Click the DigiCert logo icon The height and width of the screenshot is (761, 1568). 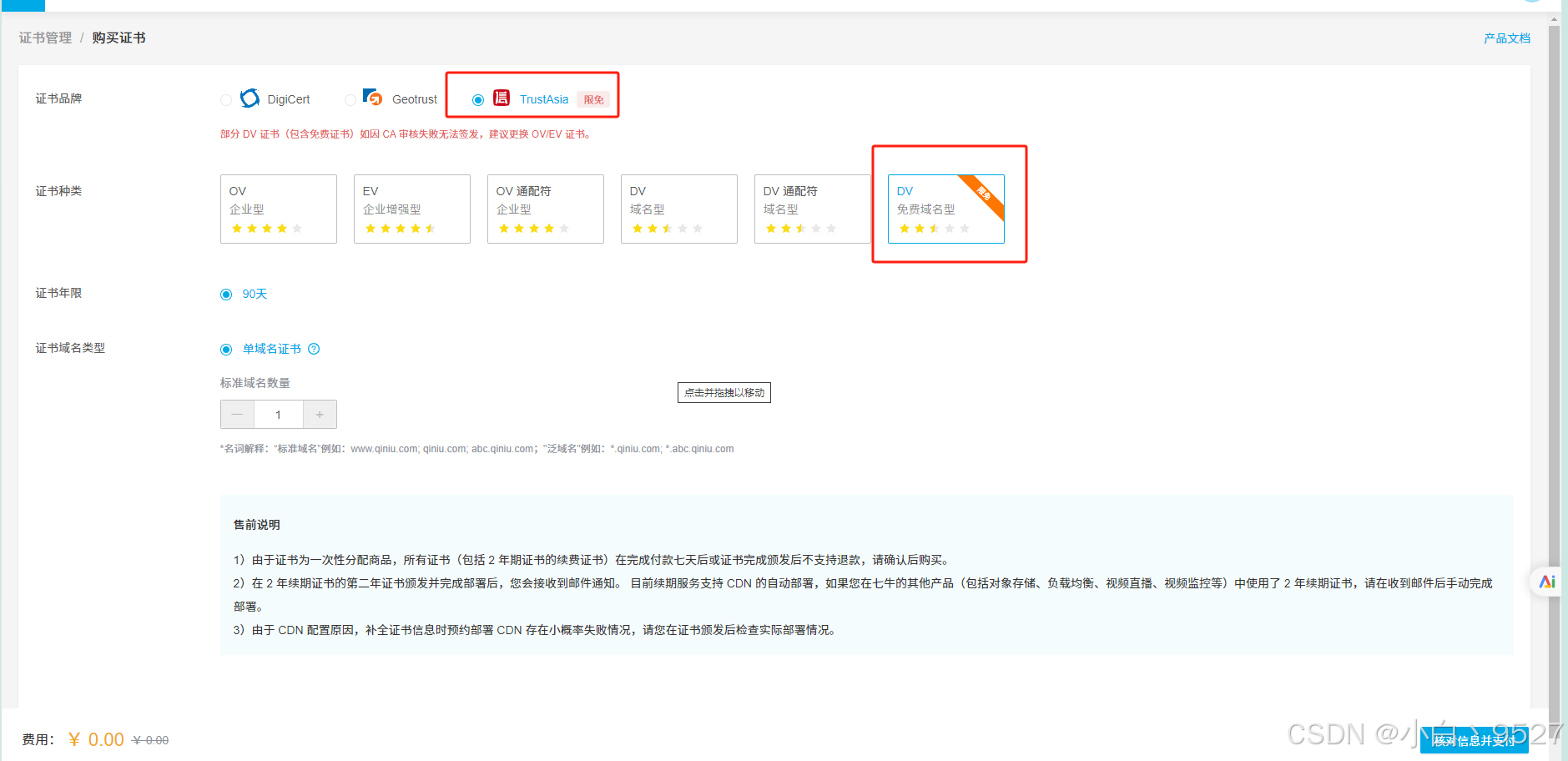[x=250, y=98]
